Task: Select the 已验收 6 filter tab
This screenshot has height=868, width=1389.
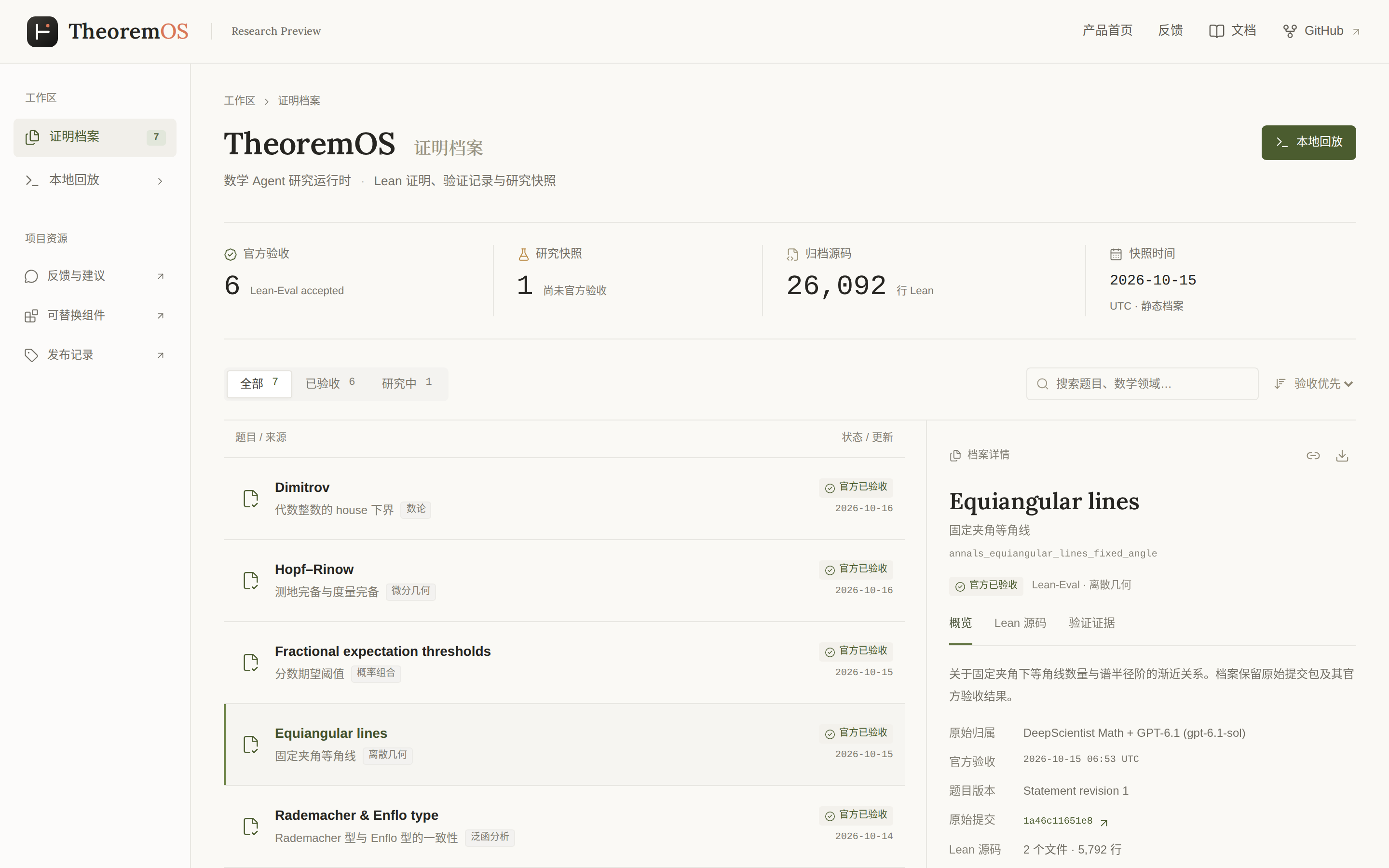Action: (330, 383)
